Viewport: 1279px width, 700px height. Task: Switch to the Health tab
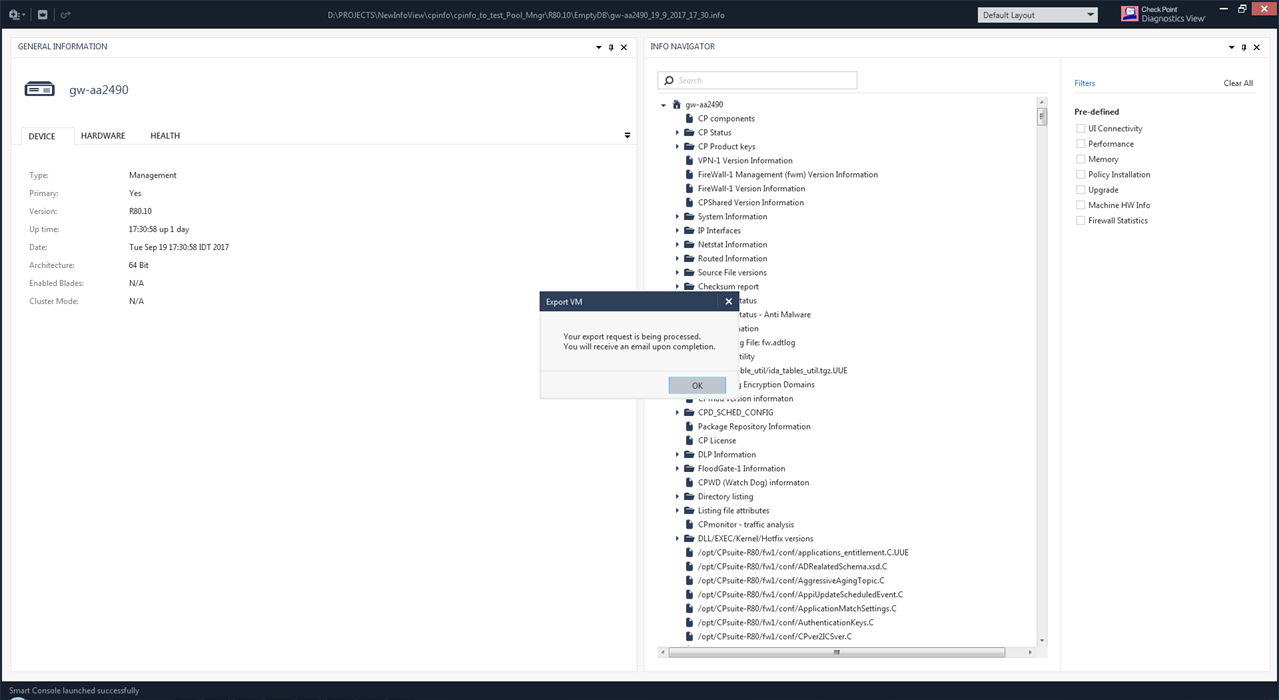(165, 136)
